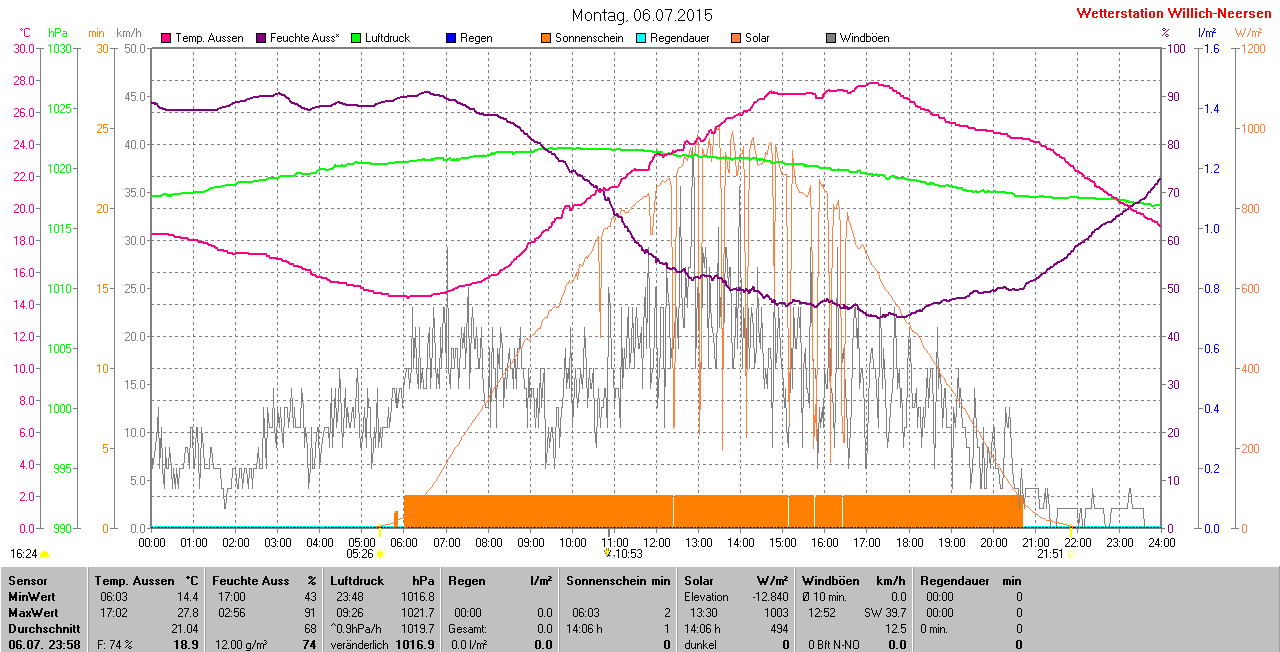Click the 'veränderlich' forecast text
This screenshot has width=1280, height=652.
(x=360, y=644)
